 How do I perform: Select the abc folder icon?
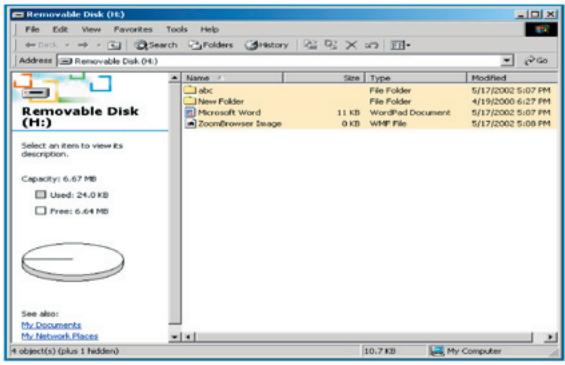190,90
